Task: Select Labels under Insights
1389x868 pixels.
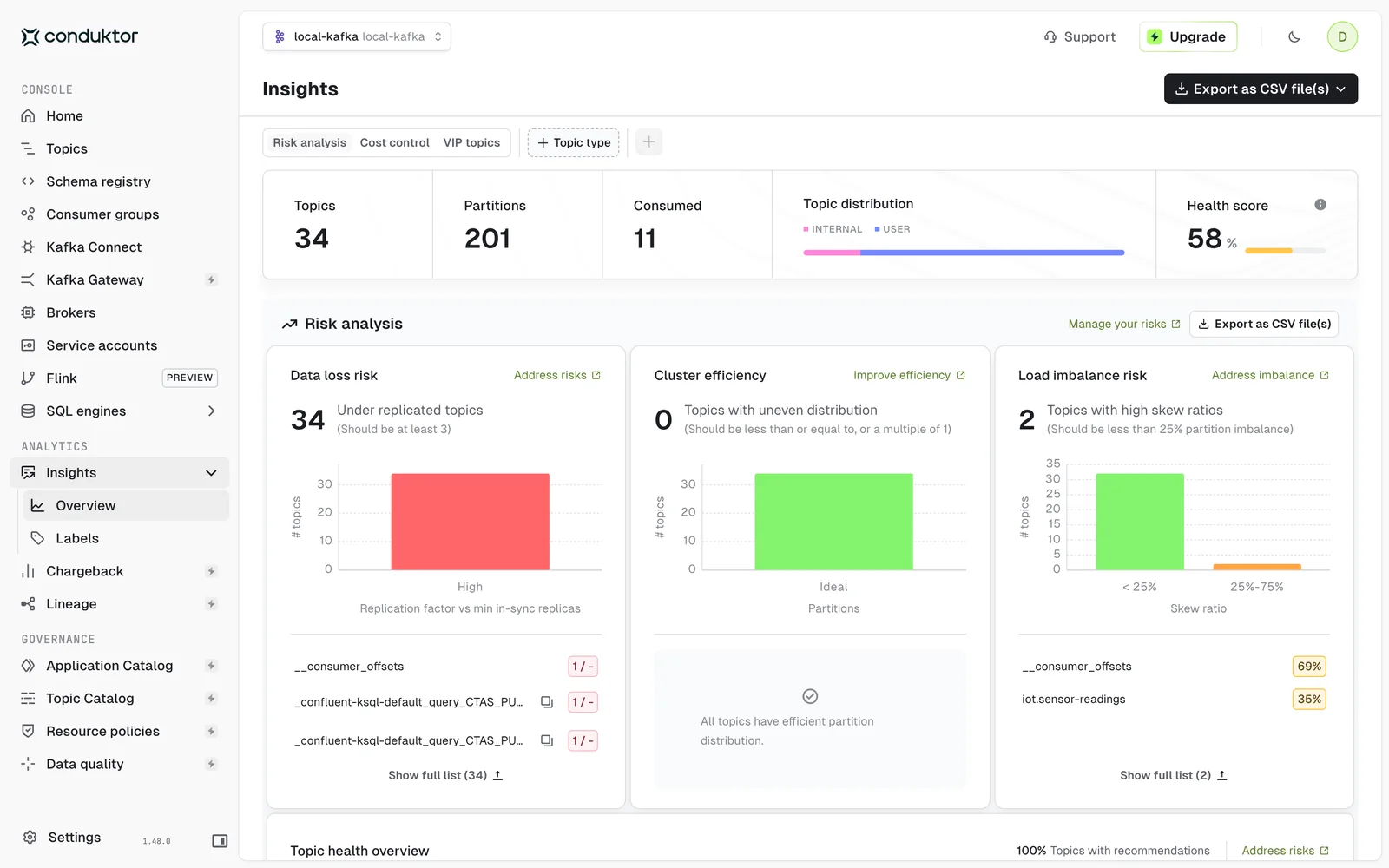Action: pyautogui.click(x=126, y=538)
